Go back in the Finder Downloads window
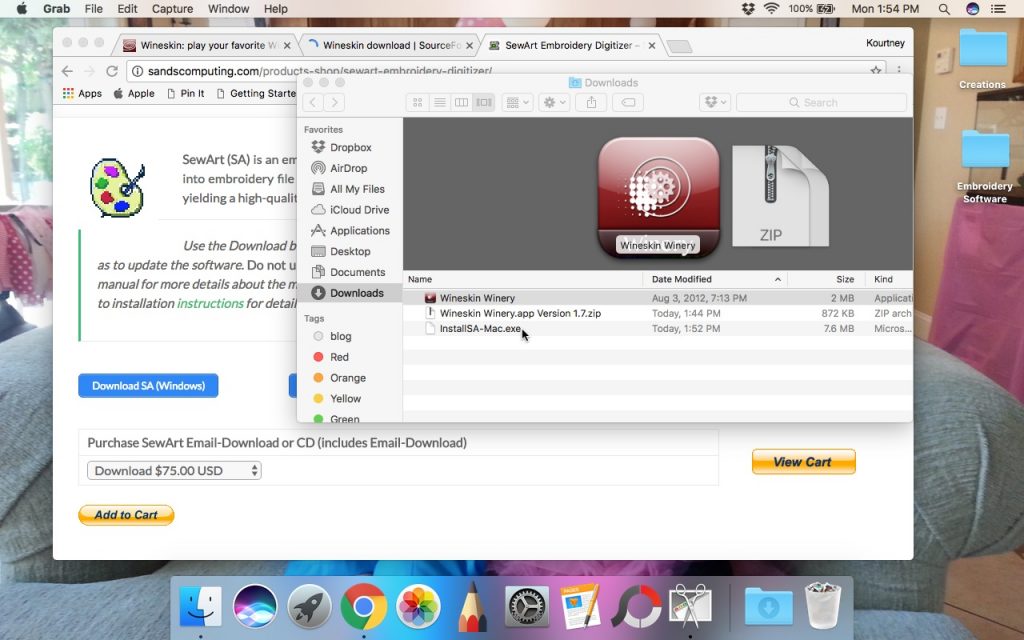 pyautogui.click(x=313, y=103)
